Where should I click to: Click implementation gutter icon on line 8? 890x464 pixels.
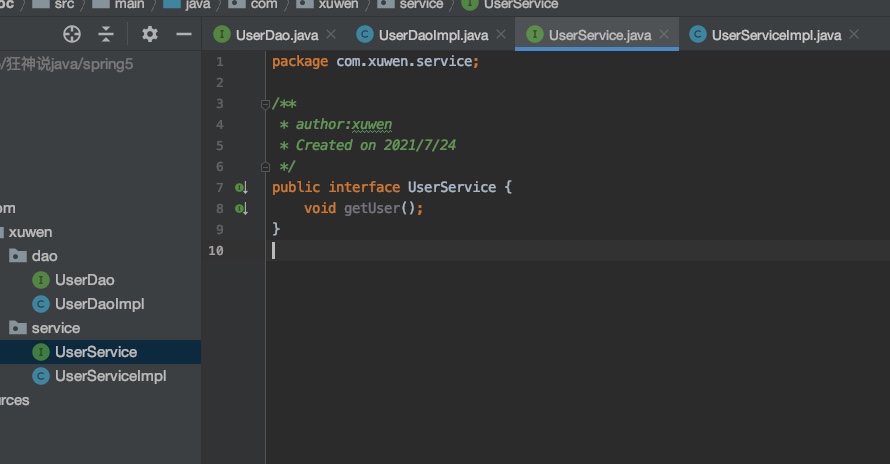click(x=241, y=208)
